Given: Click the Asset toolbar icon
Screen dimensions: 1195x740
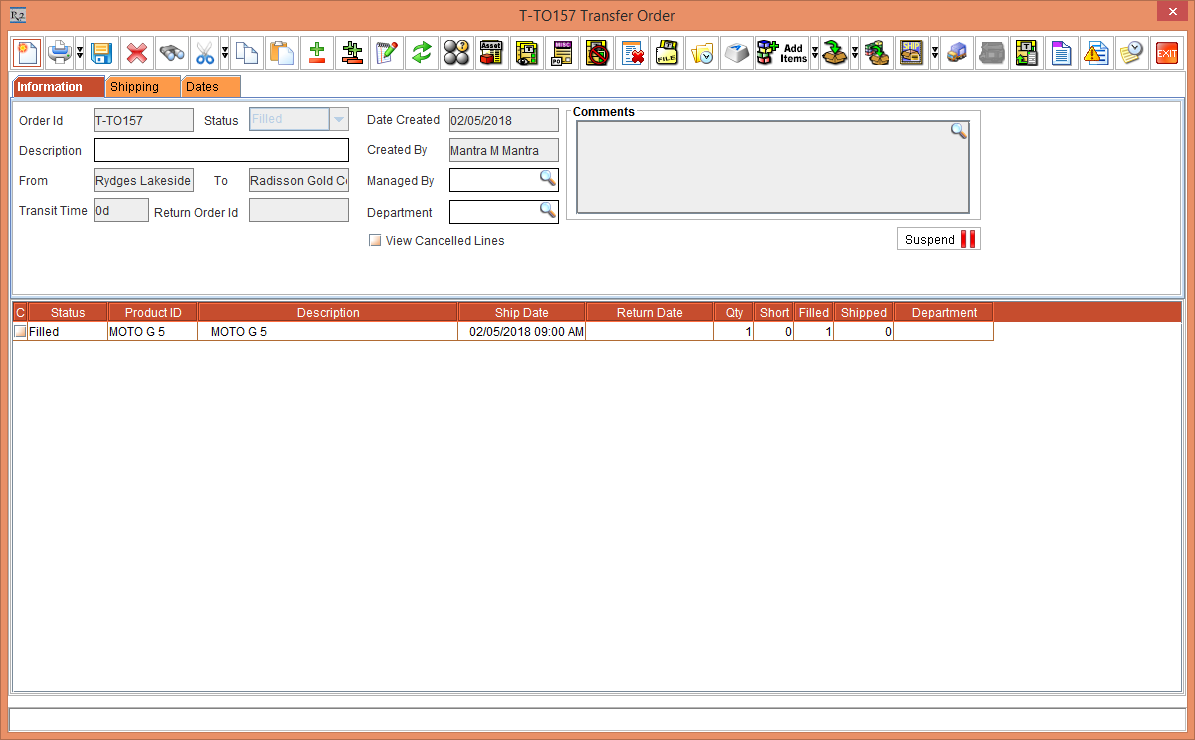Looking at the screenshot, I should 490,53.
